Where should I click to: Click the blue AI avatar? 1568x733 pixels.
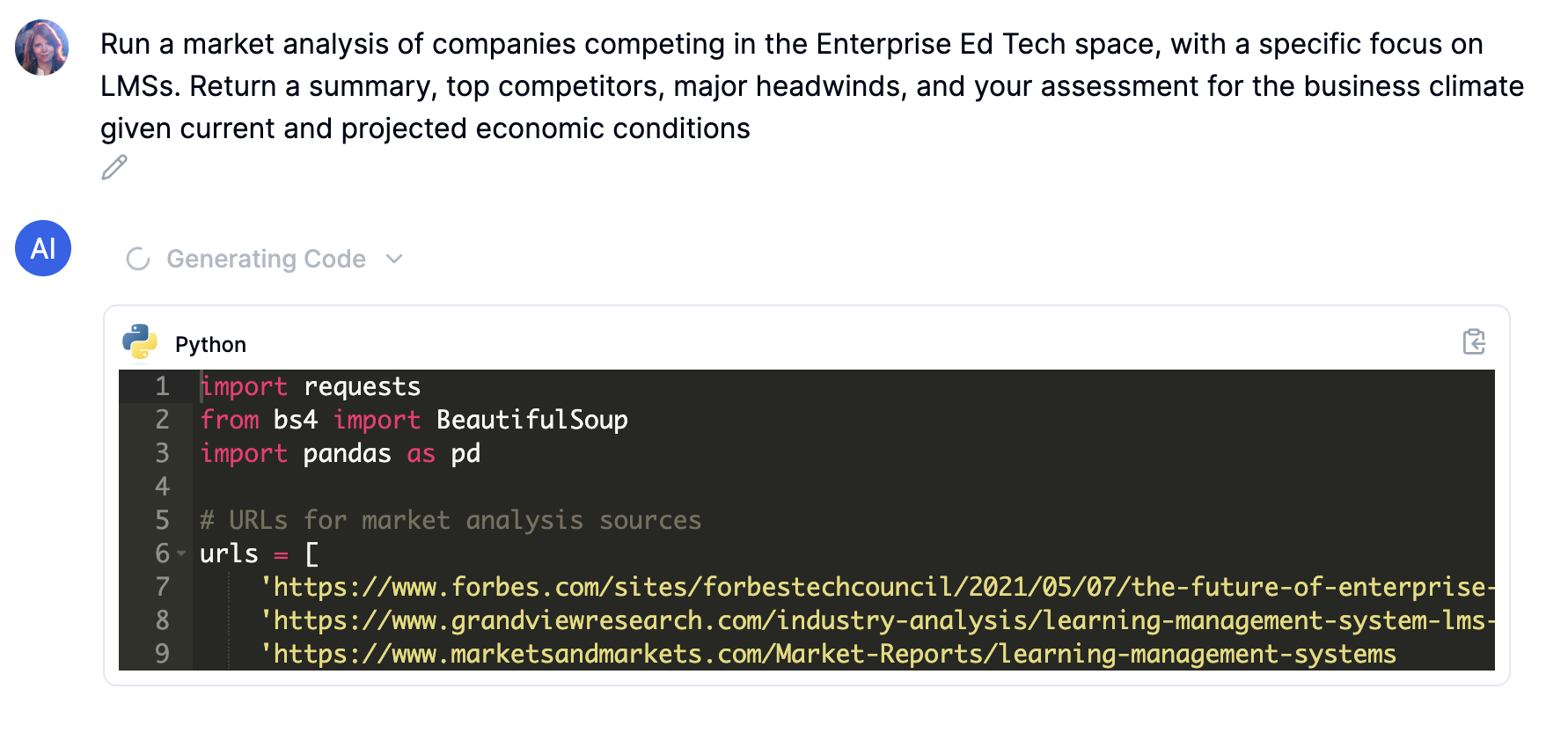[x=42, y=248]
